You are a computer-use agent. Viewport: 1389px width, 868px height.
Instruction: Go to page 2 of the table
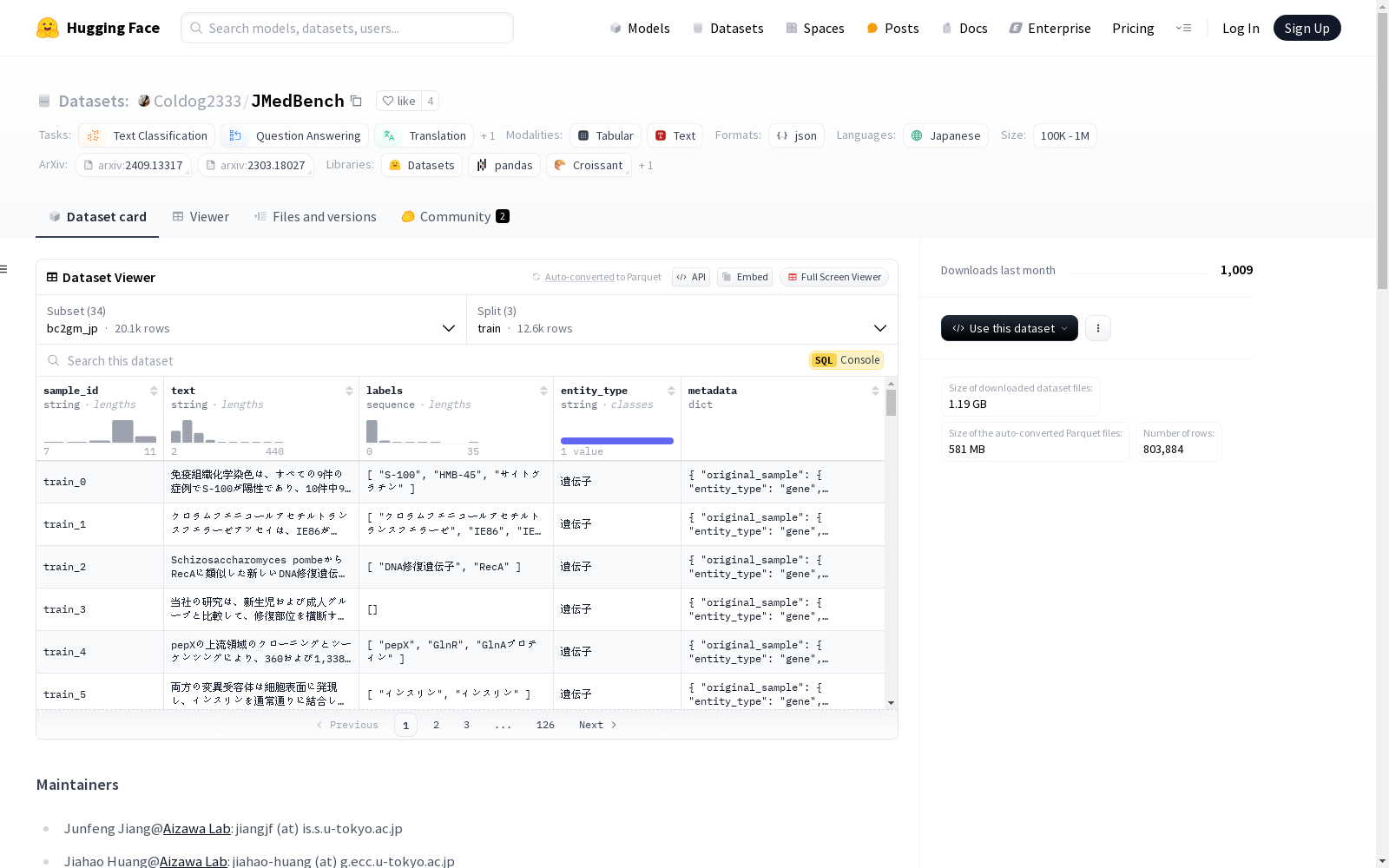click(436, 725)
